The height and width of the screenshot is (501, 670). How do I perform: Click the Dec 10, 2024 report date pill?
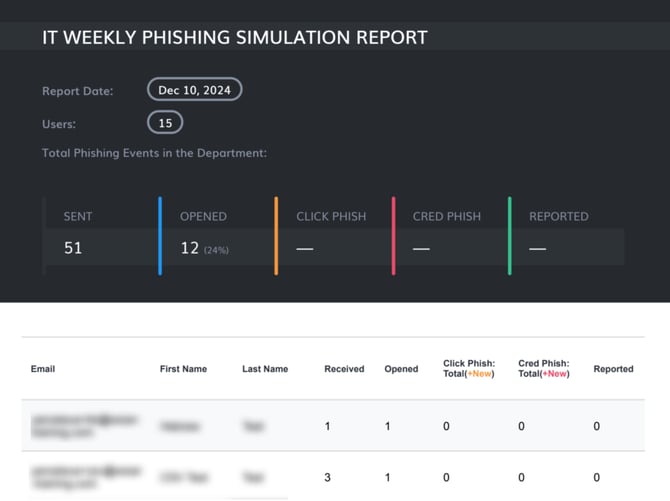[194, 90]
